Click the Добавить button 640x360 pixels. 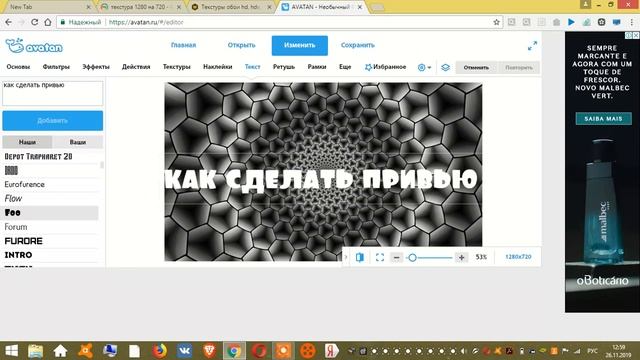coord(53,121)
